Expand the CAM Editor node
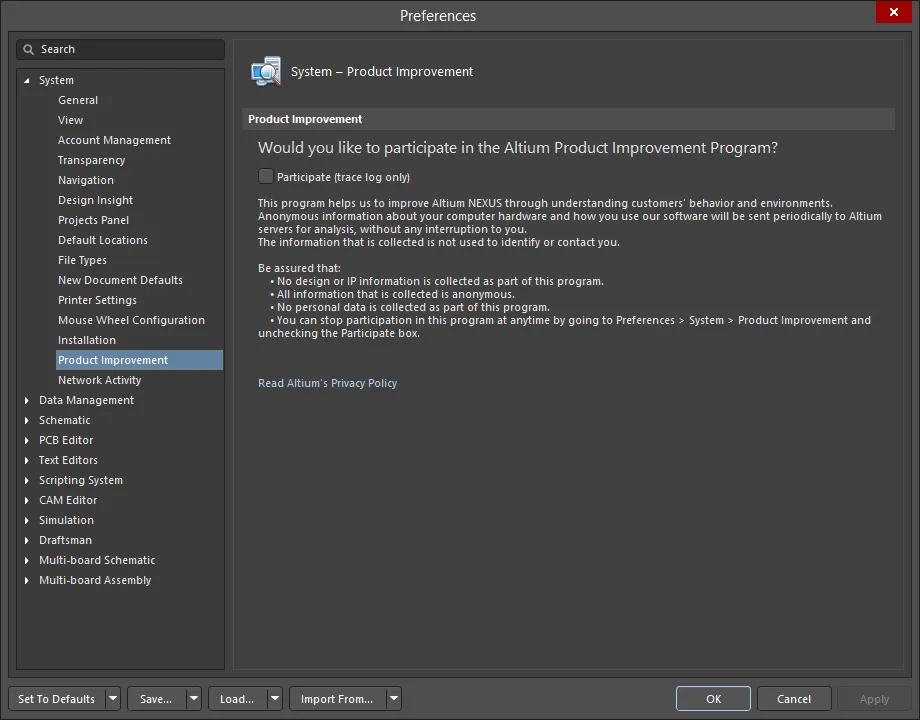920x720 pixels. 26,500
